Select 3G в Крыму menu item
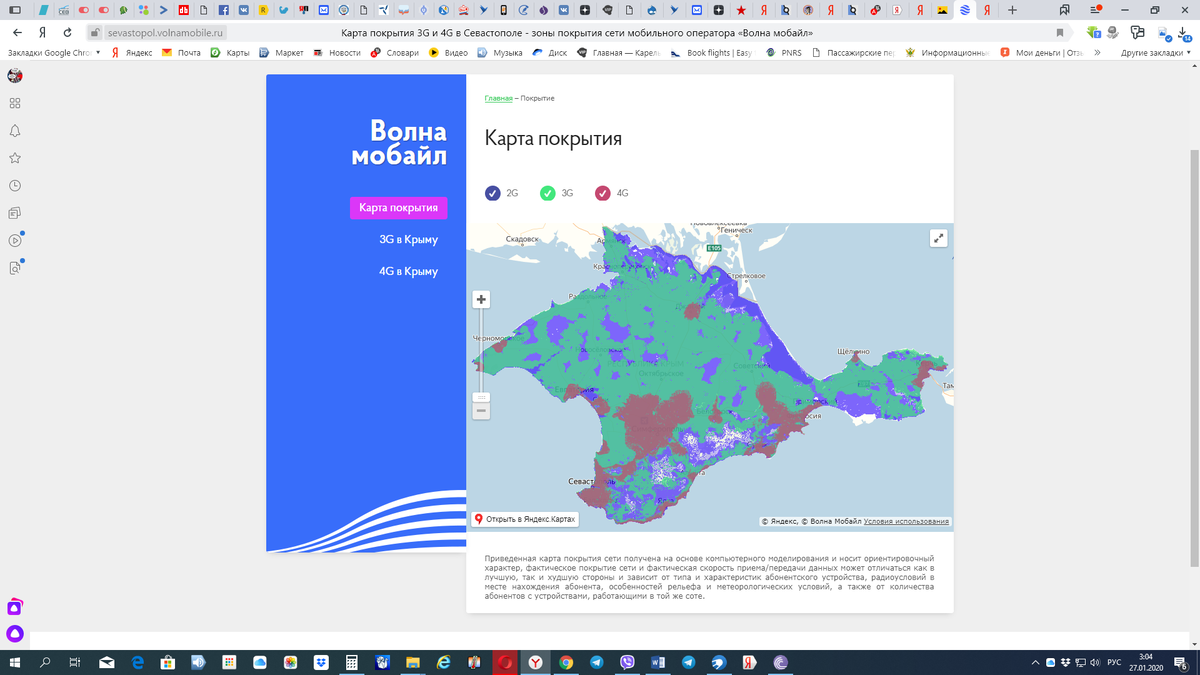 (x=408, y=240)
